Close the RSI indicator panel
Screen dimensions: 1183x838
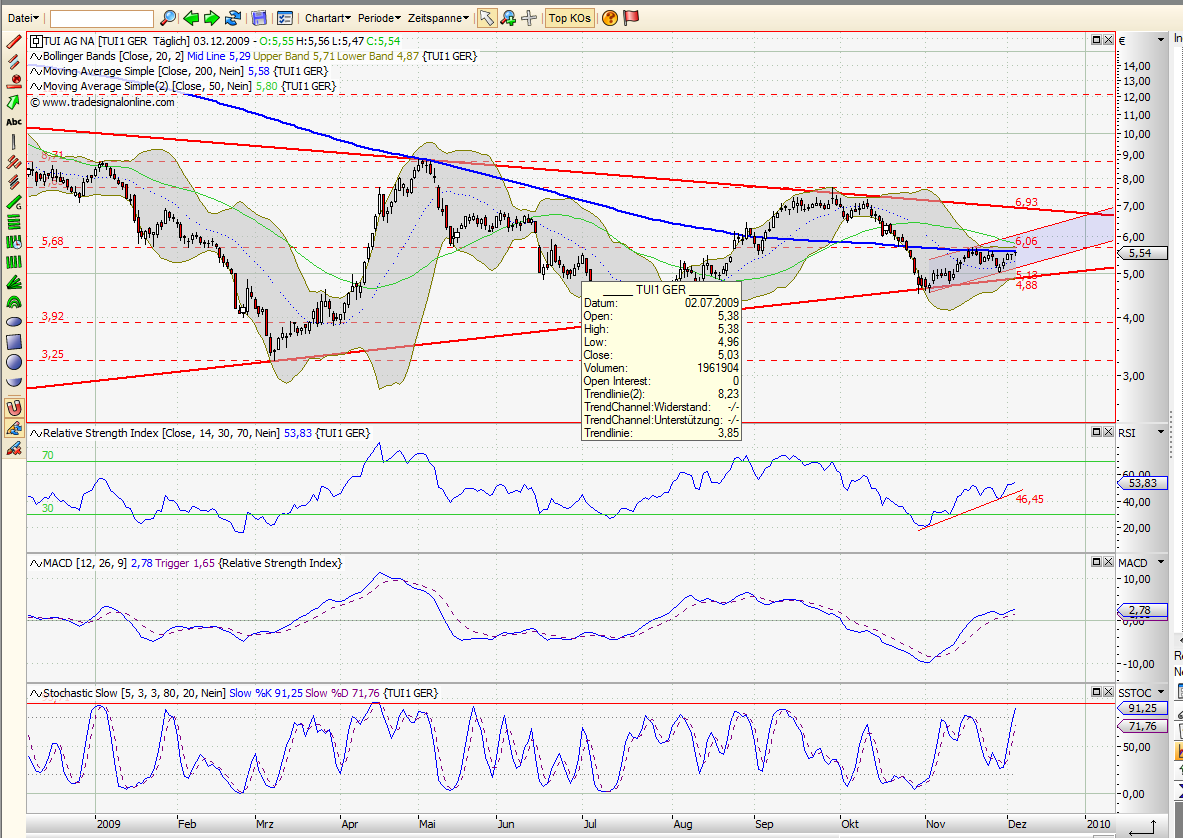pyautogui.click(x=1108, y=432)
